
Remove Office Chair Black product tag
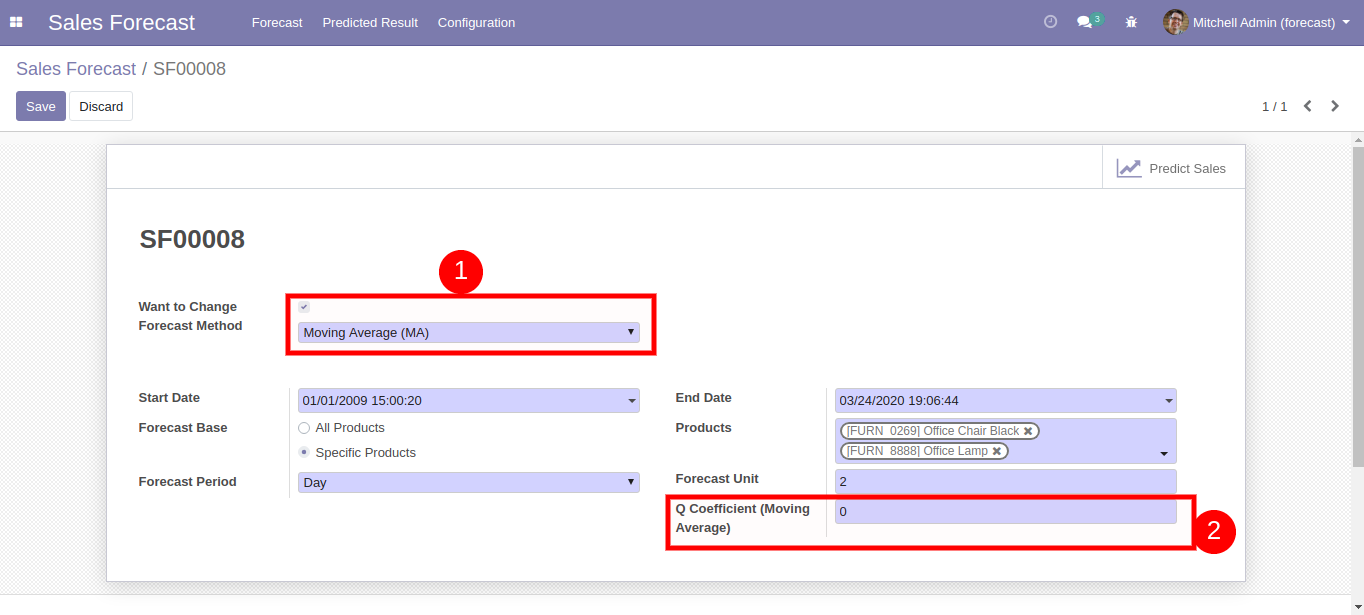[x=1028, y=431]
